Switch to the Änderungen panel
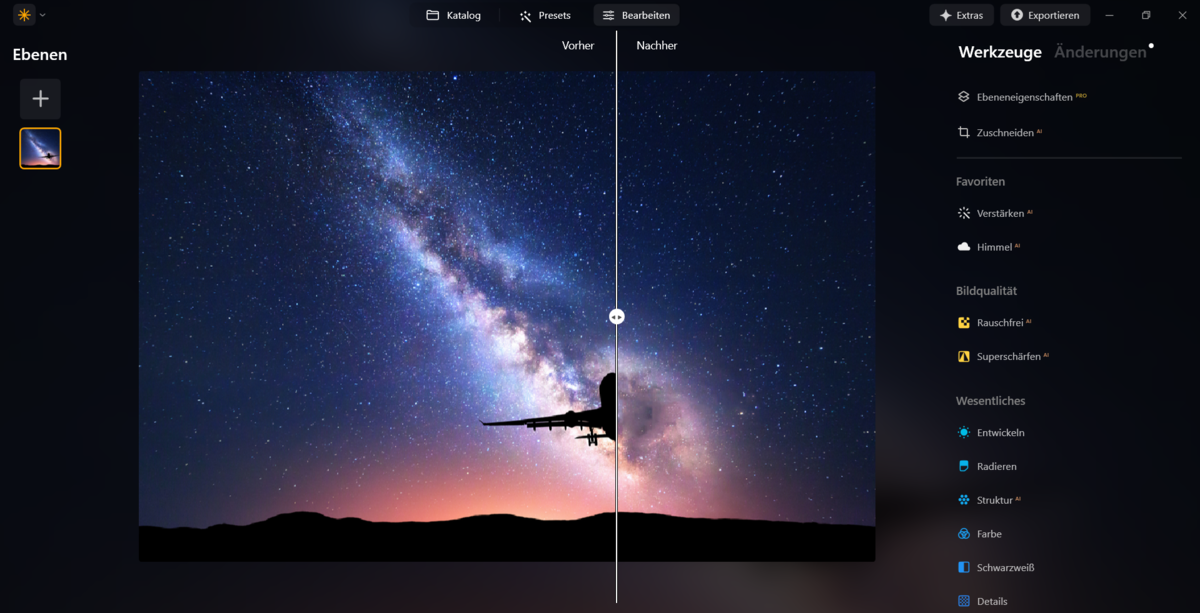Image resolution: width=1200 pixels, height=613 pixels. (1098, 51)
